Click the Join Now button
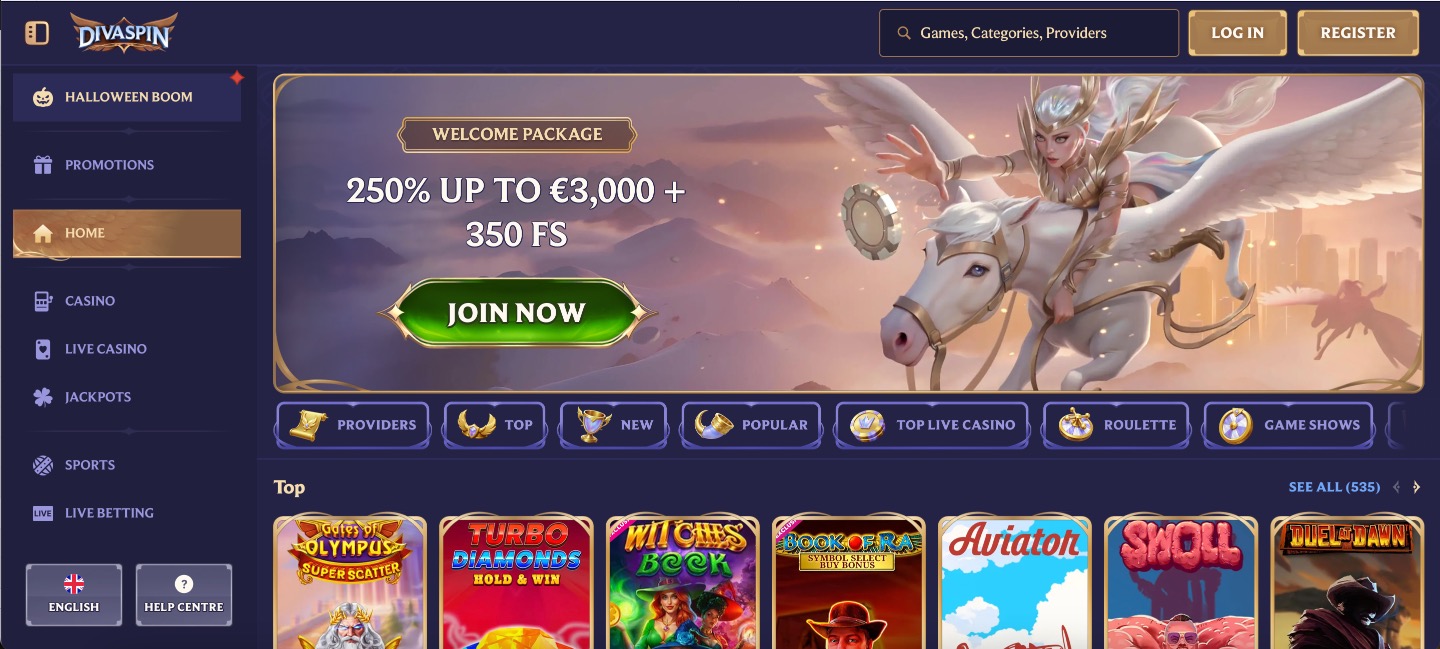Screen dimensions: 1440x649 516,313
